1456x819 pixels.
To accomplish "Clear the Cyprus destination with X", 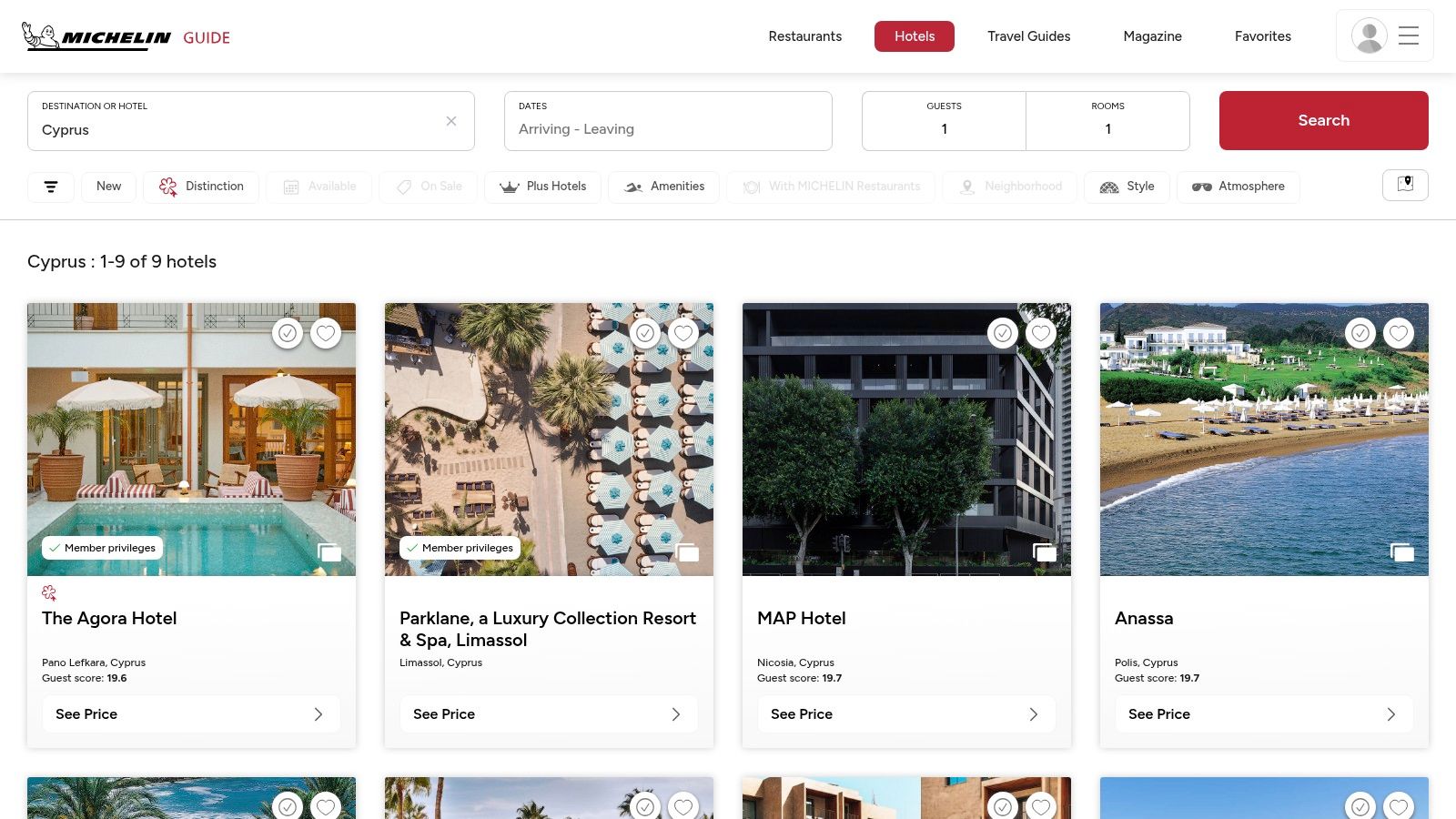I will coord(451,120).
